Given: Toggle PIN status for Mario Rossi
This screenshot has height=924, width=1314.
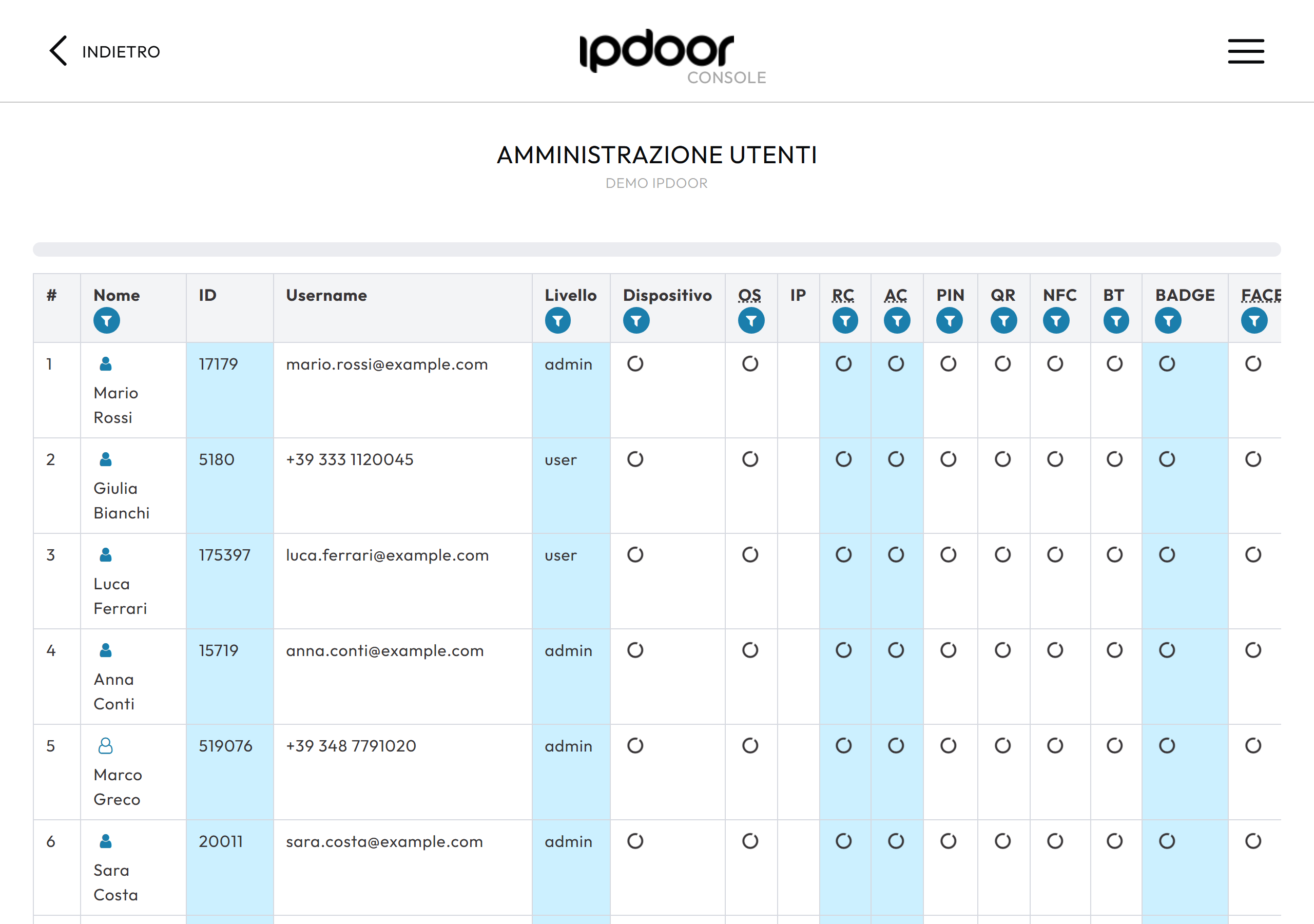Looking at the screenshot, I should coord(949,364).
